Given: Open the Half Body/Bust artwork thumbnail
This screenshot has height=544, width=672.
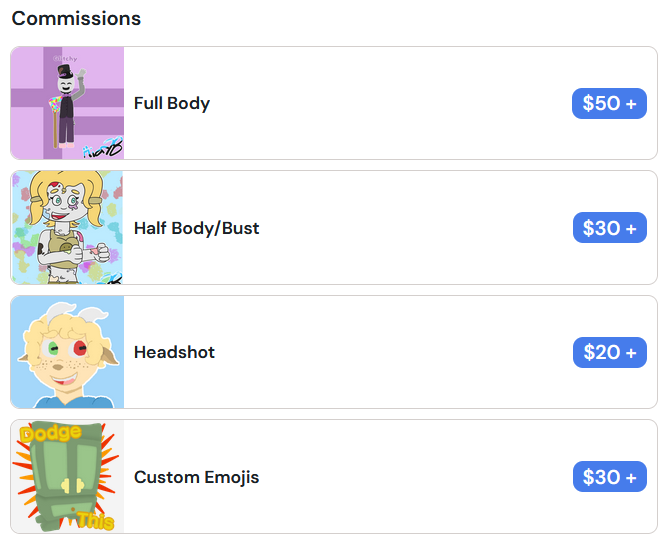Looking at the screenshot, I should pyautogui.click(x=67, y=228).
